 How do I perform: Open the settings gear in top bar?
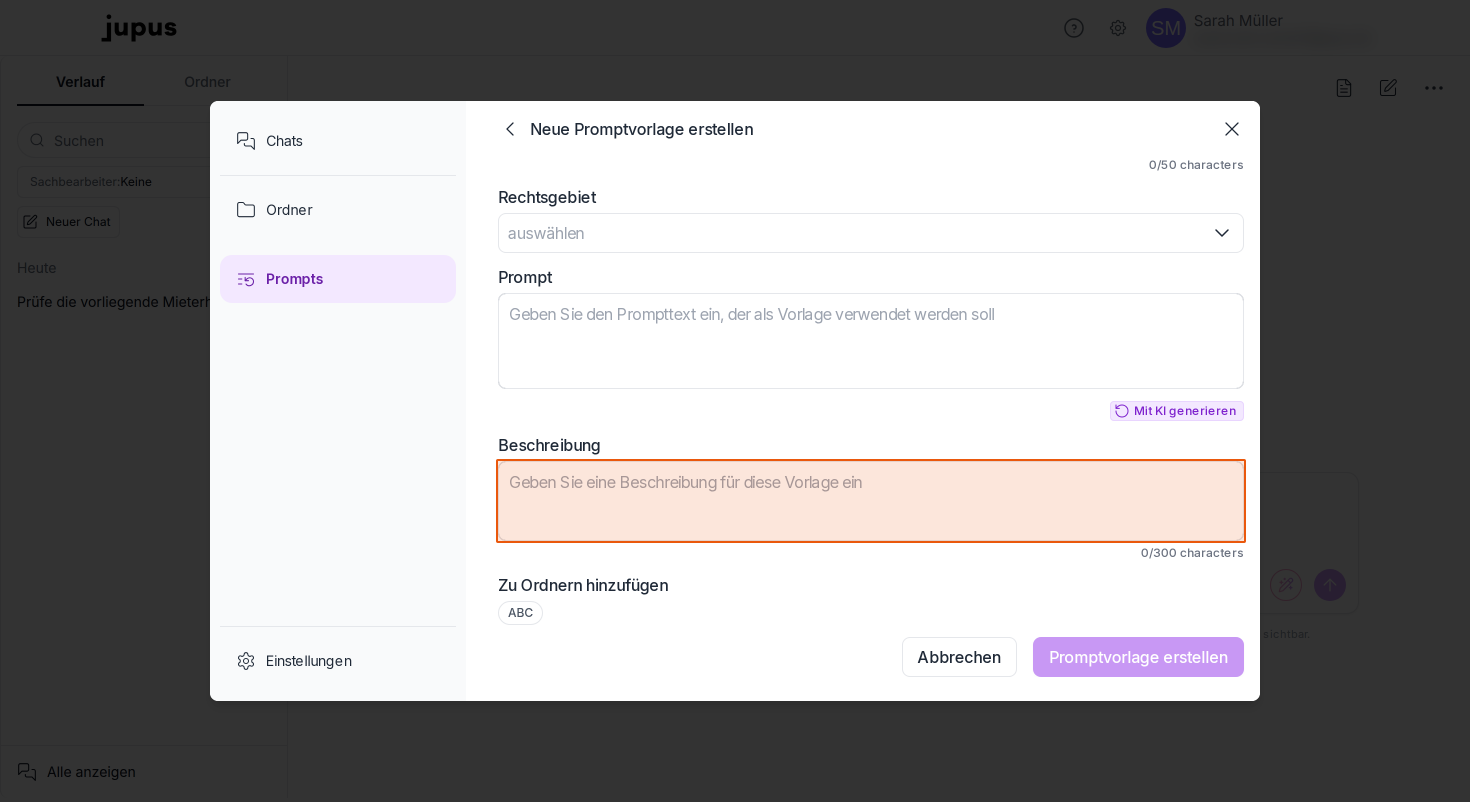[1118, 28]
